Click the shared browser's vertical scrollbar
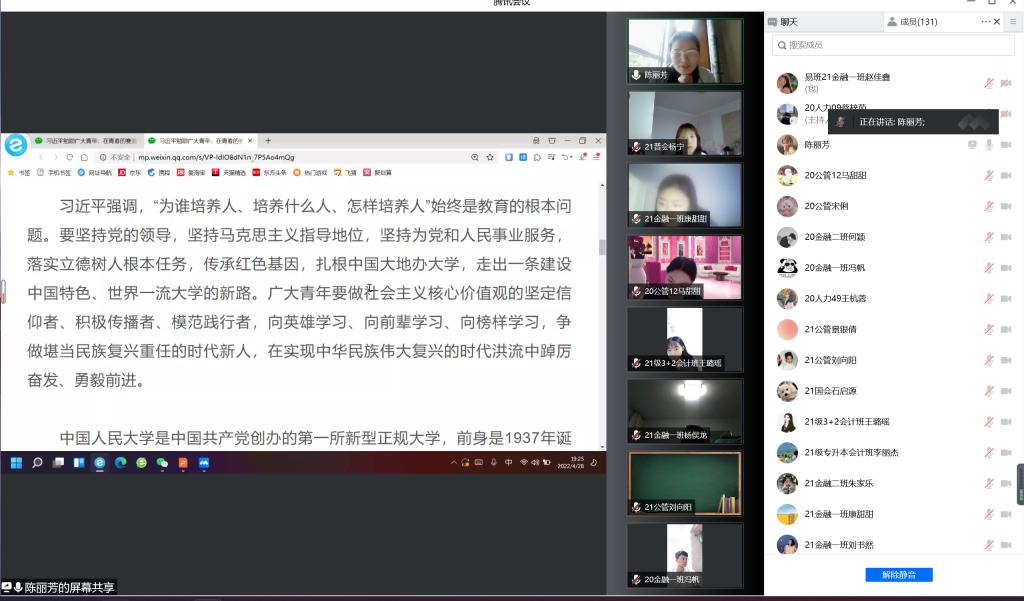This screenshot has height=601, width=1024. click(601, 247)
